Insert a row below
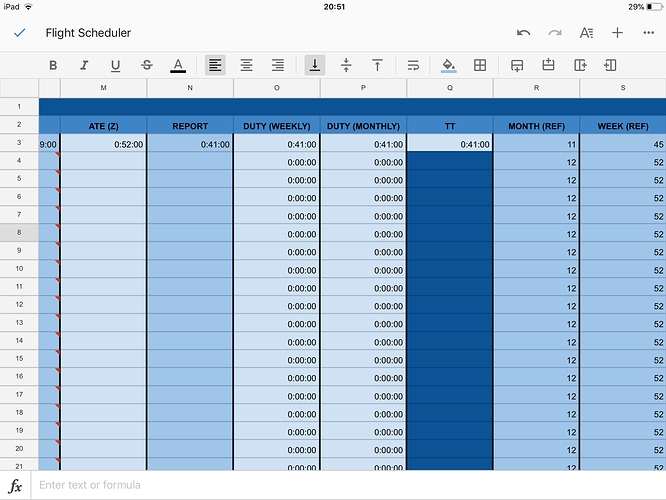Viewport: 666px width, 500px height. tap(517, 65)
